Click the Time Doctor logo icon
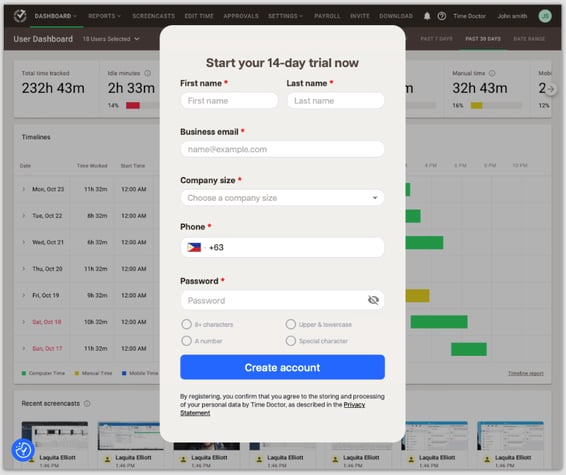566x475 pixels. tap(20, 16)
